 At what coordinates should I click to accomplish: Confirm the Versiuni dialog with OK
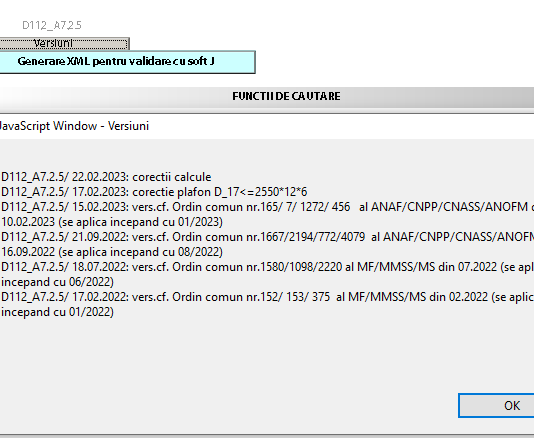(x=496, y=405)
